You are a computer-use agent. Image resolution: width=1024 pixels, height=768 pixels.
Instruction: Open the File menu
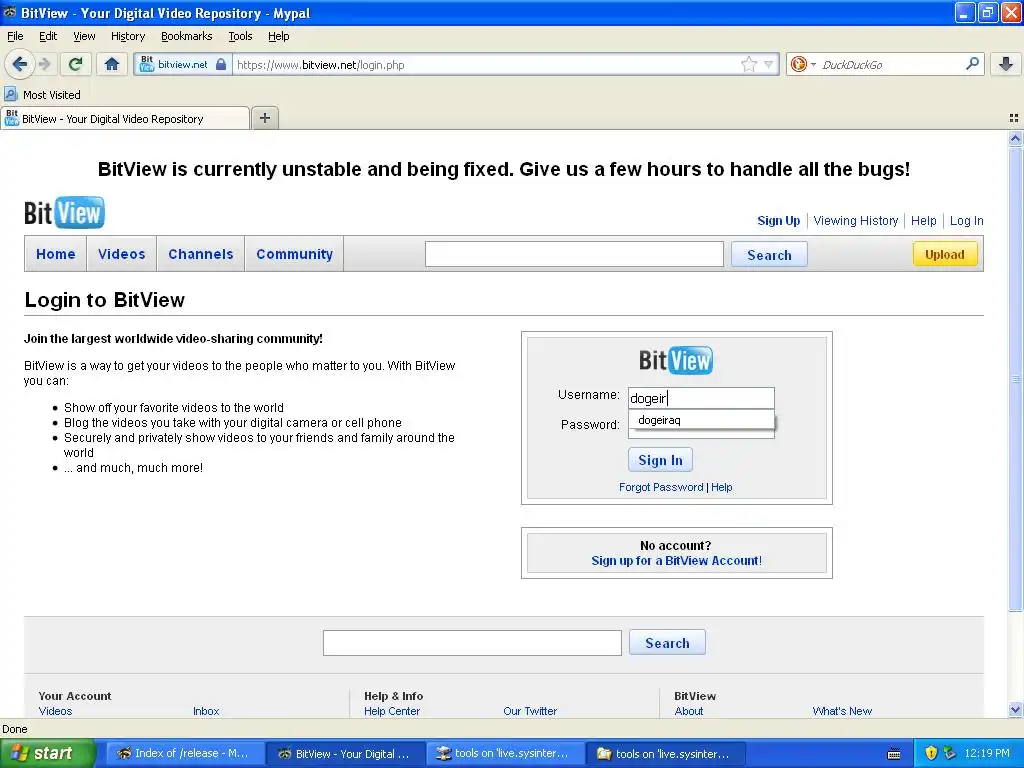(x=15, y=36)
